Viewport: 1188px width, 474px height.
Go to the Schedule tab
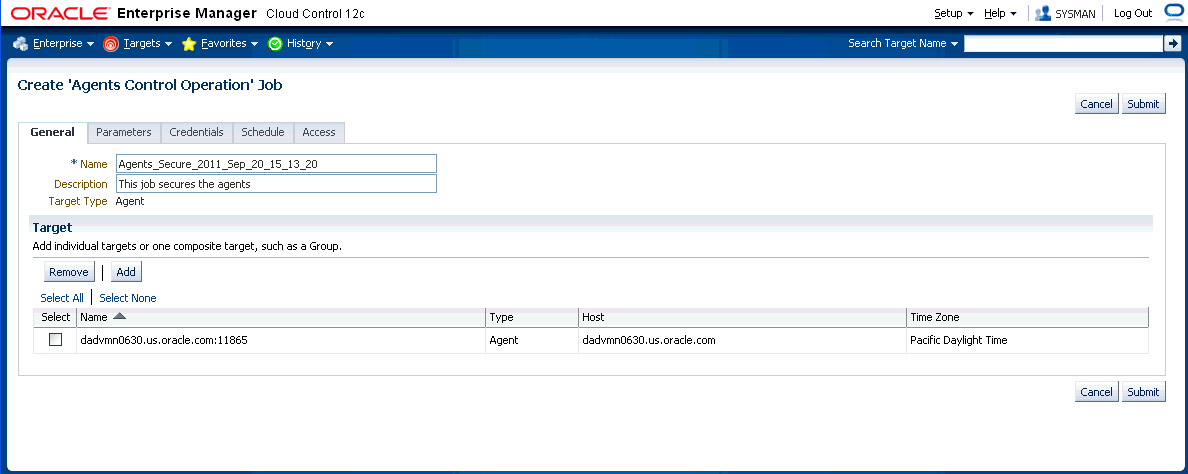click(x=263, y=133)
